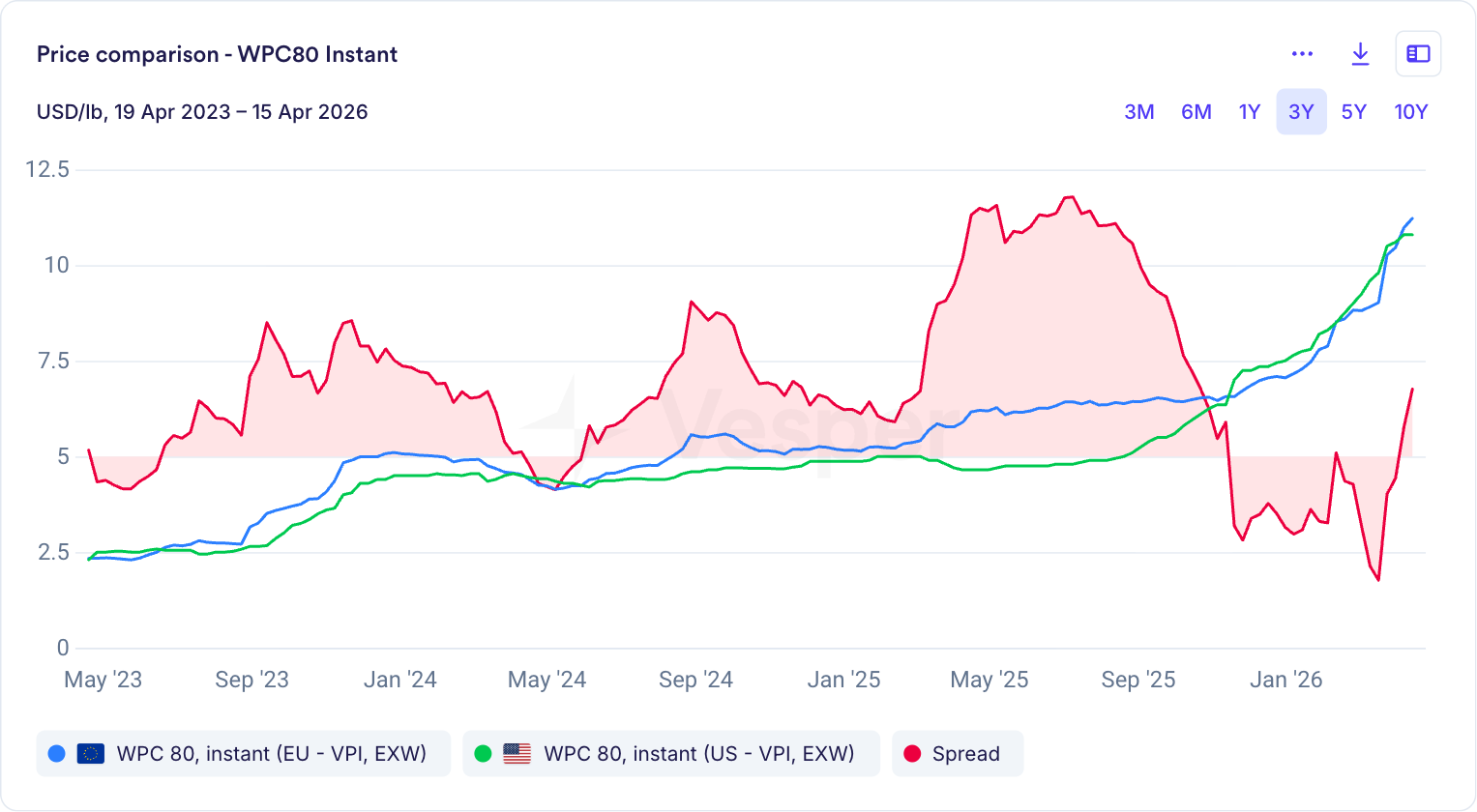Click the green US series dot

pyautogui.click(x=483, y=754)
